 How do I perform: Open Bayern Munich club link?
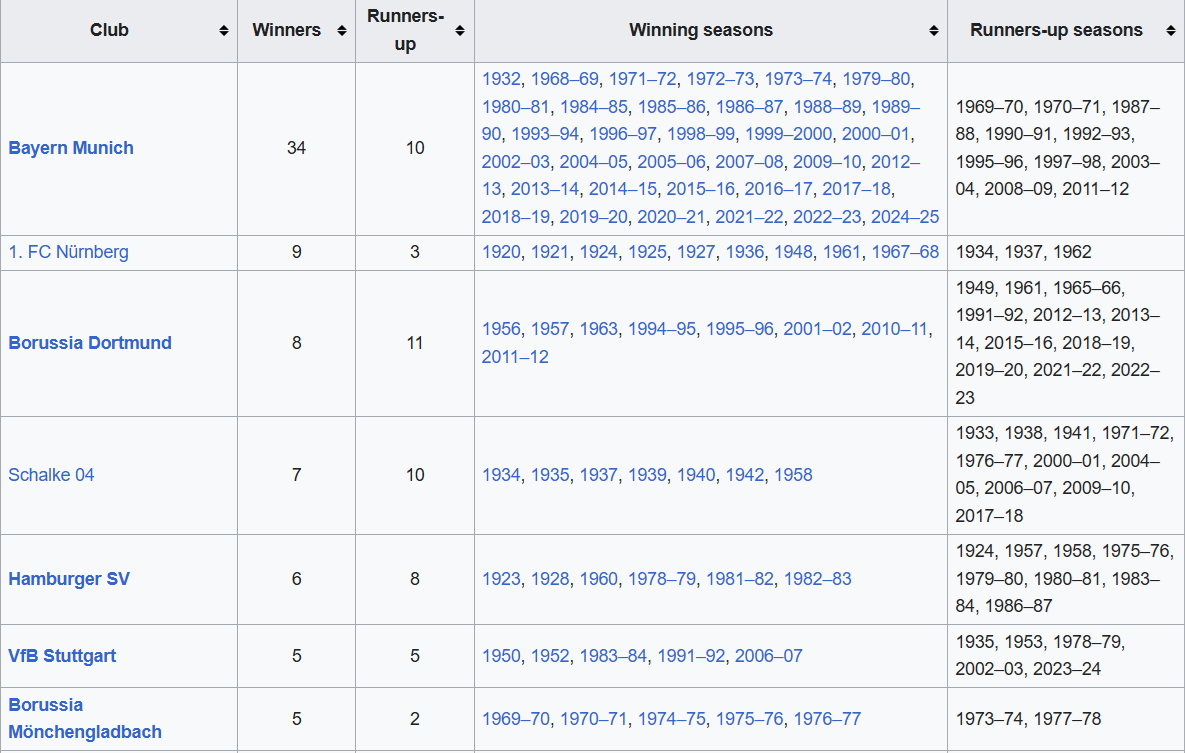(x=71, y=148)
